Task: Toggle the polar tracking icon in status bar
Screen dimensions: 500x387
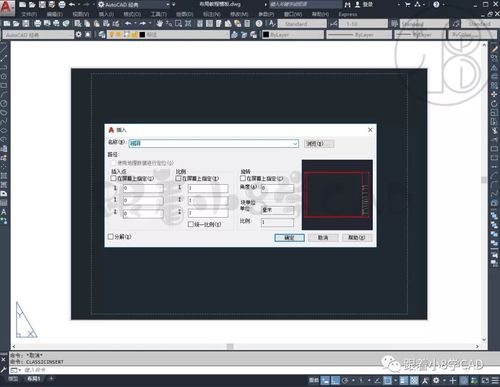Action: tap(345, 380)
